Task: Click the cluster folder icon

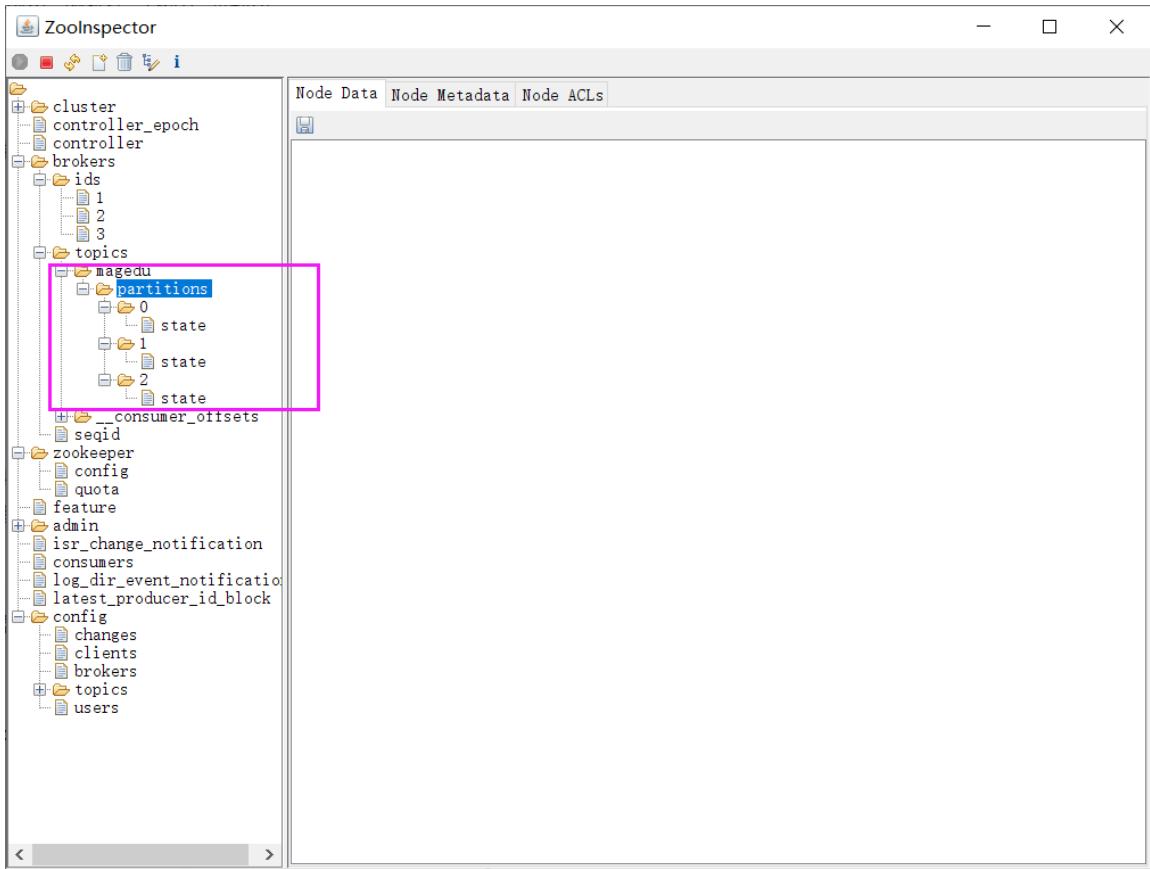Action: (40, 107)
